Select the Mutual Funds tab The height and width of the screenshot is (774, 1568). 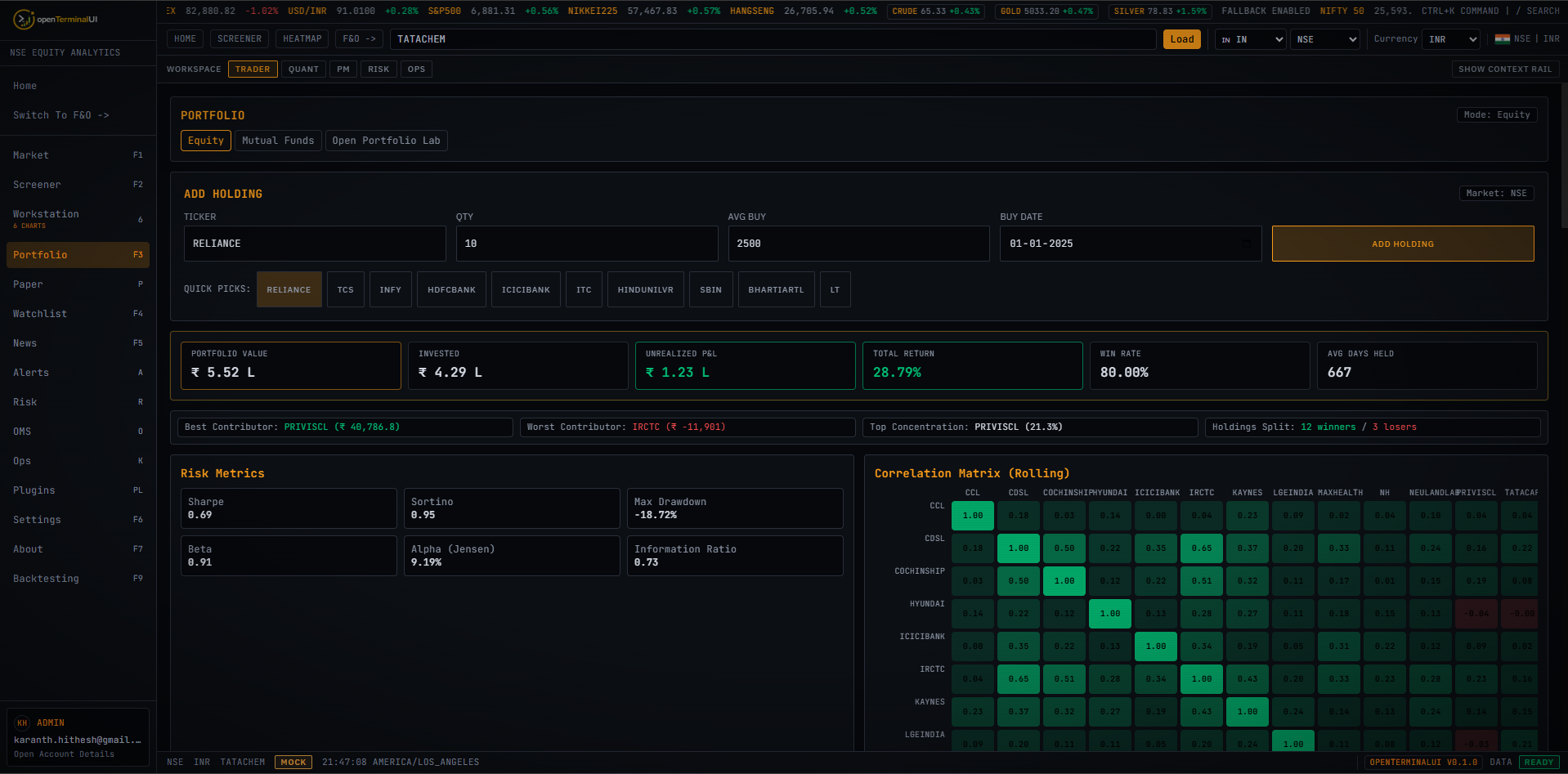pos(278,141)
